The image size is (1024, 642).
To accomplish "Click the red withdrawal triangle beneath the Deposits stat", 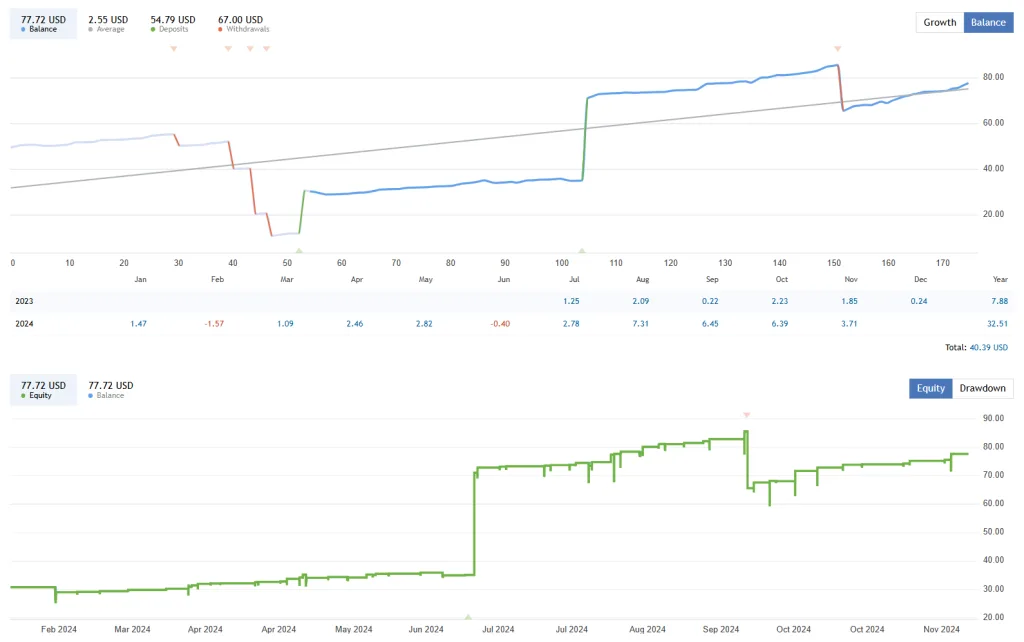I will [x=173, y=47].
